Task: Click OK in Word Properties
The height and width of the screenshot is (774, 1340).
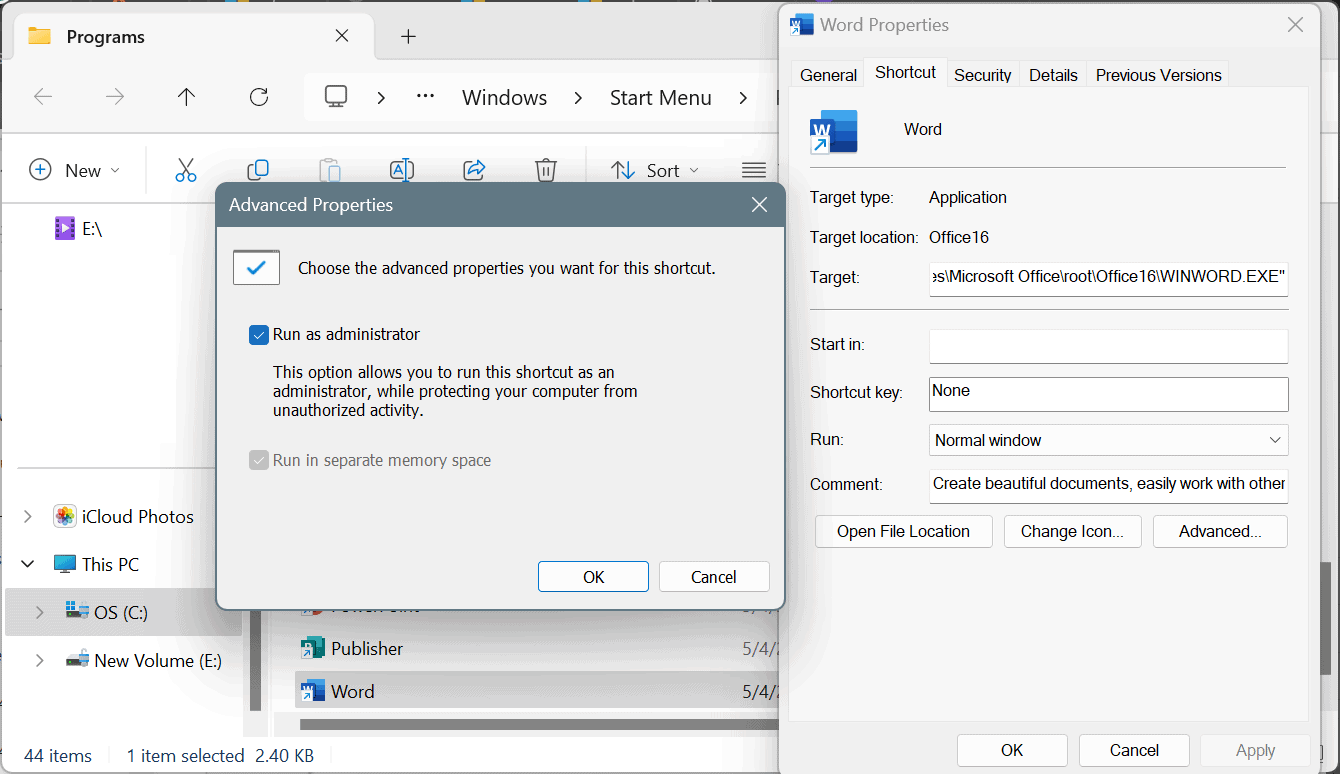Action: [x=1012, y=750]
